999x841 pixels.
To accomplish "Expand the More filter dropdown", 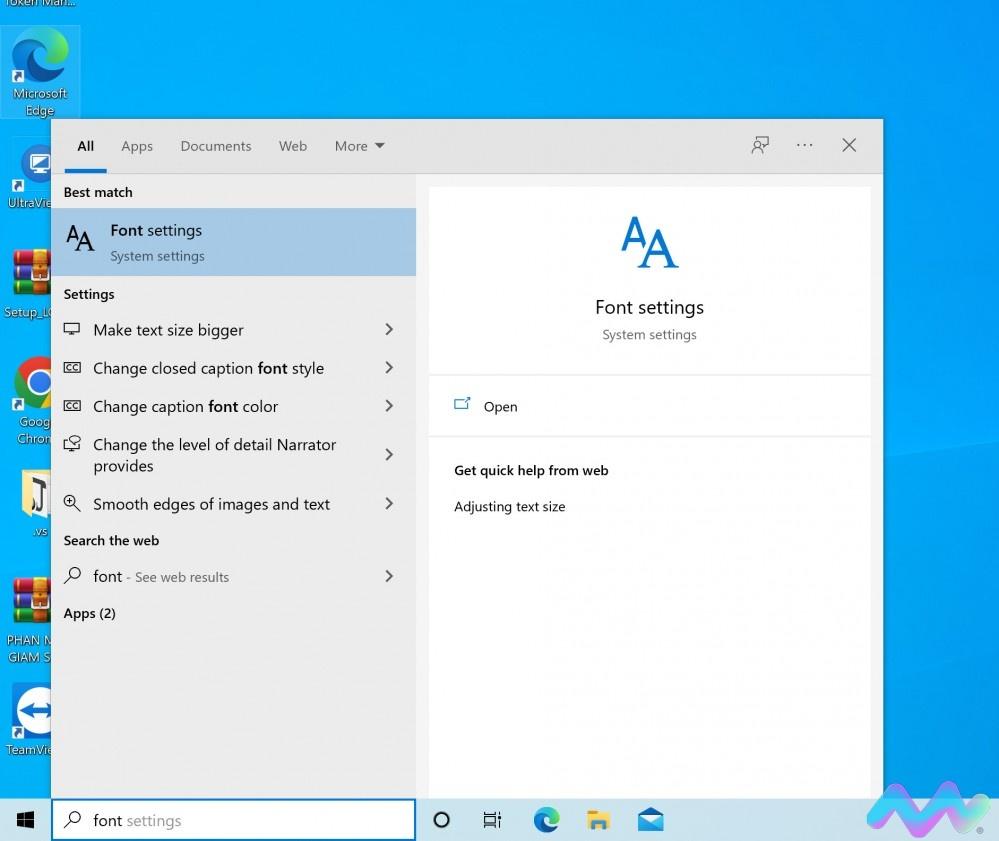I will [359, 146].
